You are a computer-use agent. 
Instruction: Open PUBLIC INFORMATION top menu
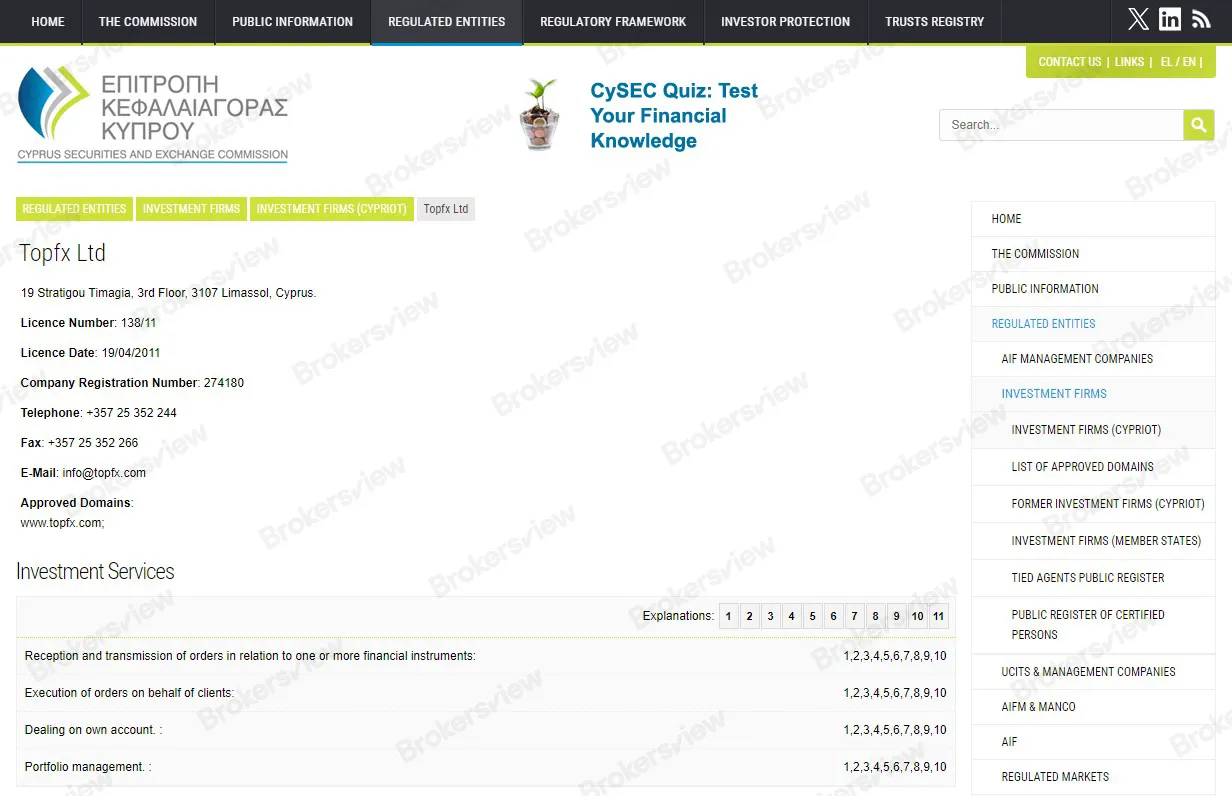coord(292,22)
